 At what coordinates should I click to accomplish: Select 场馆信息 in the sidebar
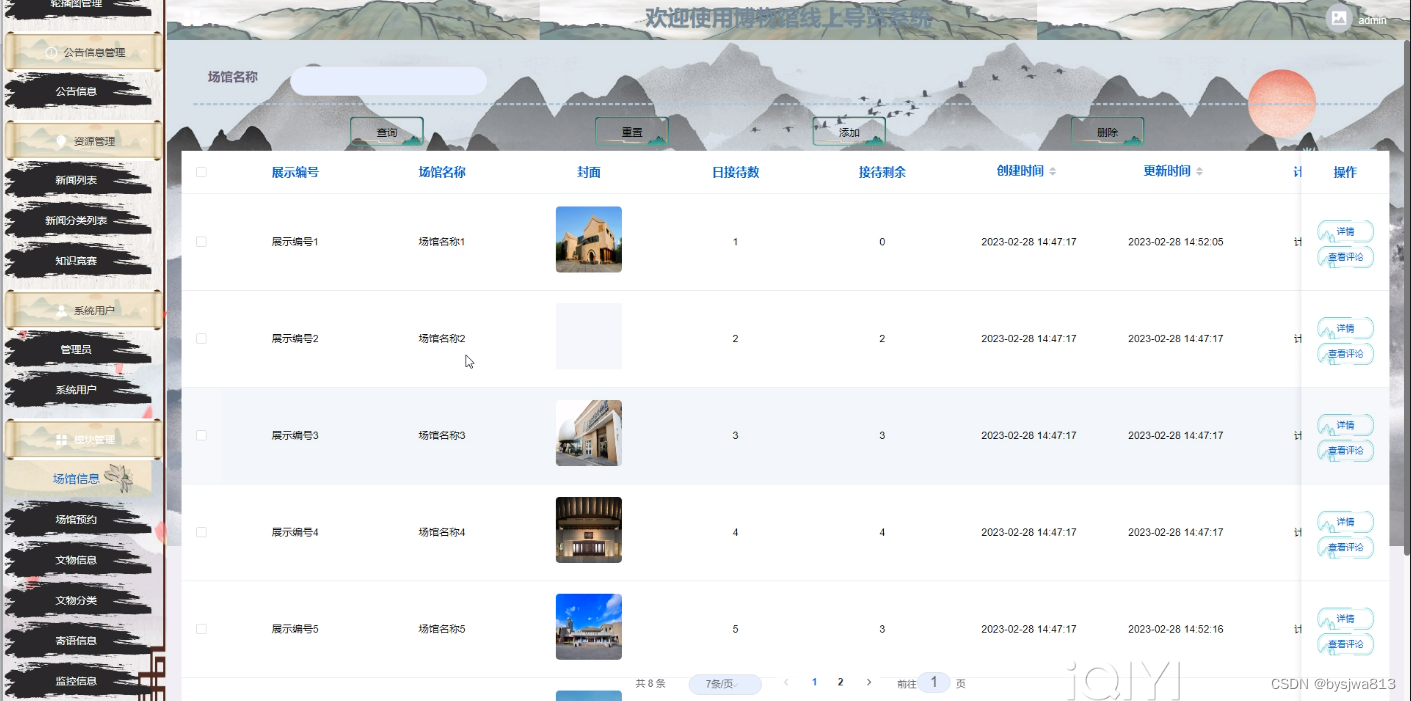click(76, 479)
